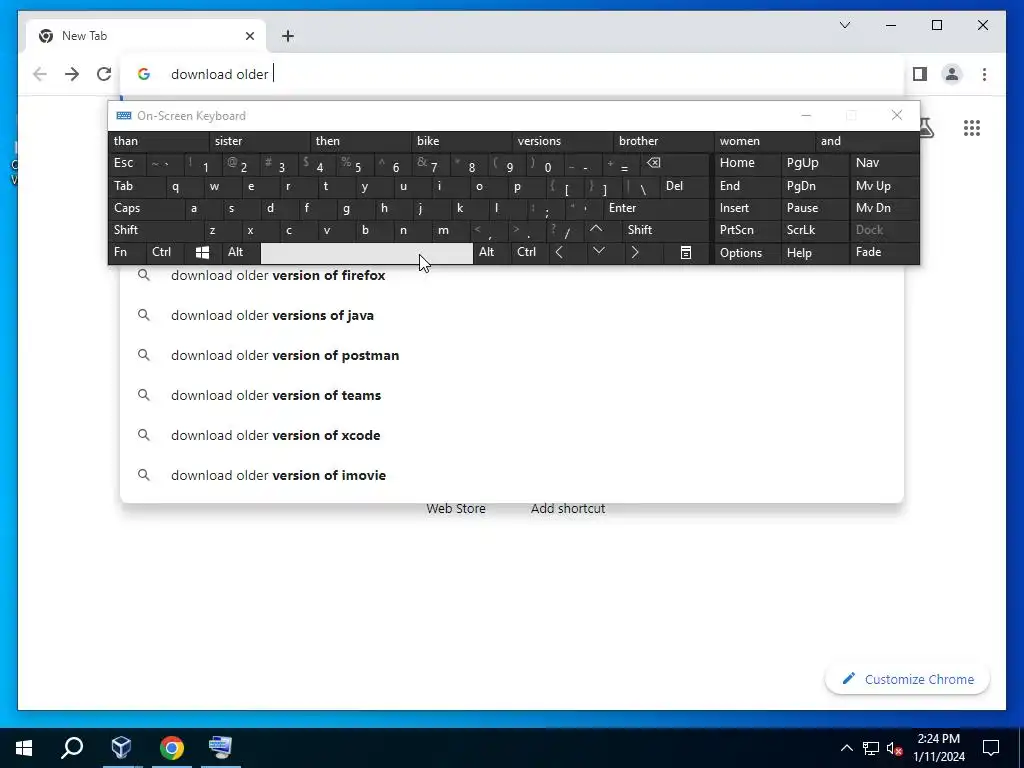Choose suggestion 'download older version of teams'
The width and height of the screenshot is (1024, 768).
[x=512, y=395]
